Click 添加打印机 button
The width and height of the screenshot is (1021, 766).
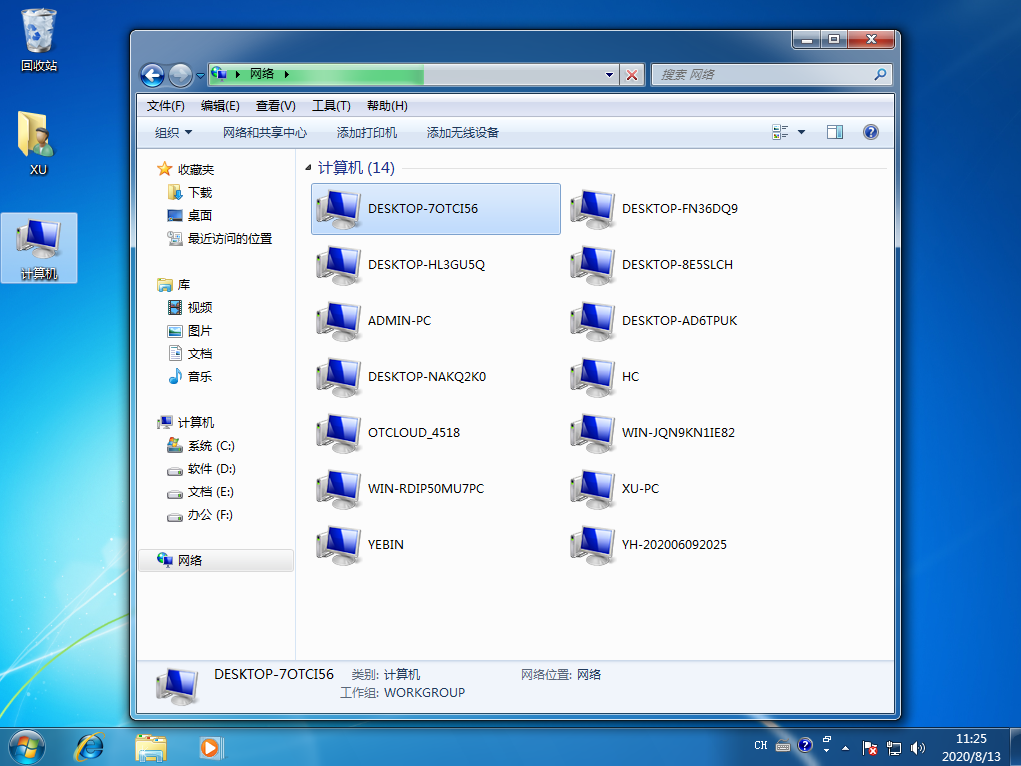click(367, 133)
